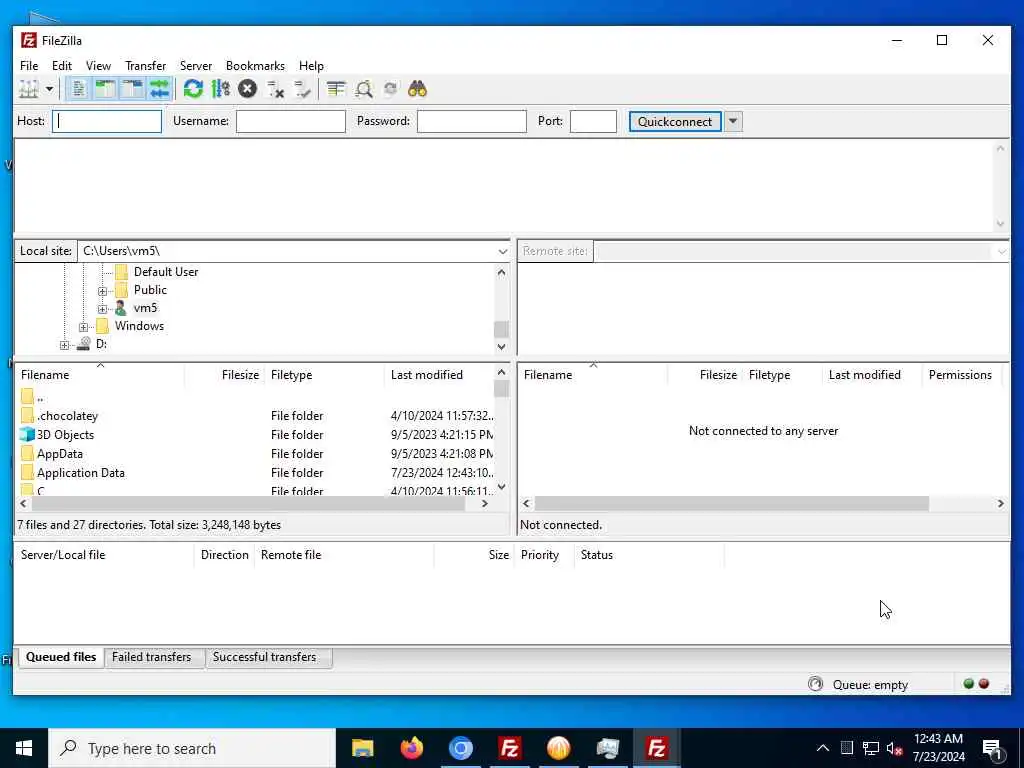Click the taskbar search box
The image size is (1024, 768).
pyautogui.click(x=192, y=748)
